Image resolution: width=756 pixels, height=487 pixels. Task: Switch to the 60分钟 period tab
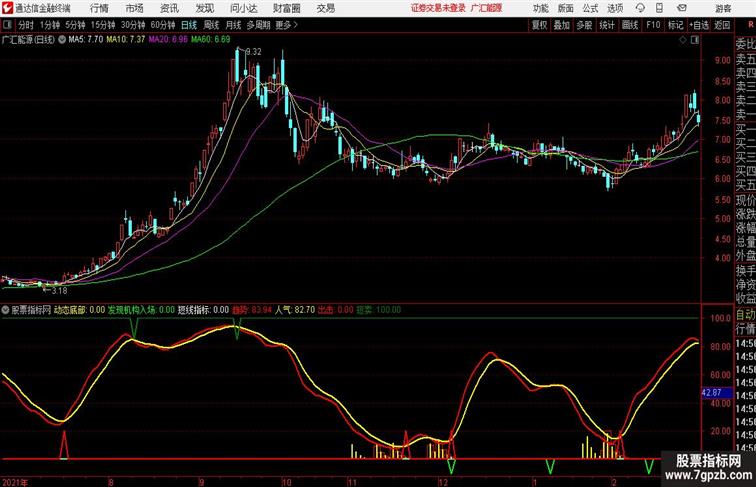(x=163, y=25)
